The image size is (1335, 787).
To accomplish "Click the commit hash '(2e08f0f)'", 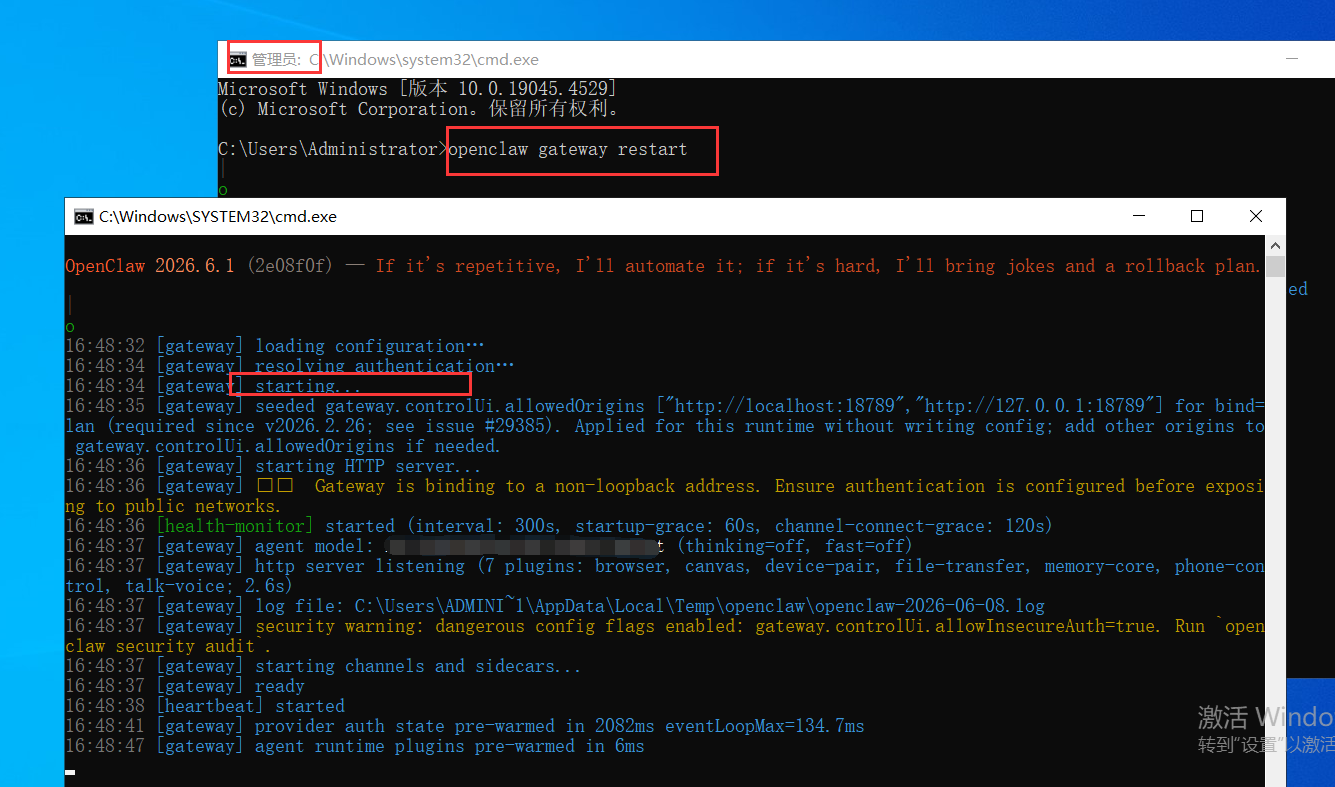I will (290, 266).
